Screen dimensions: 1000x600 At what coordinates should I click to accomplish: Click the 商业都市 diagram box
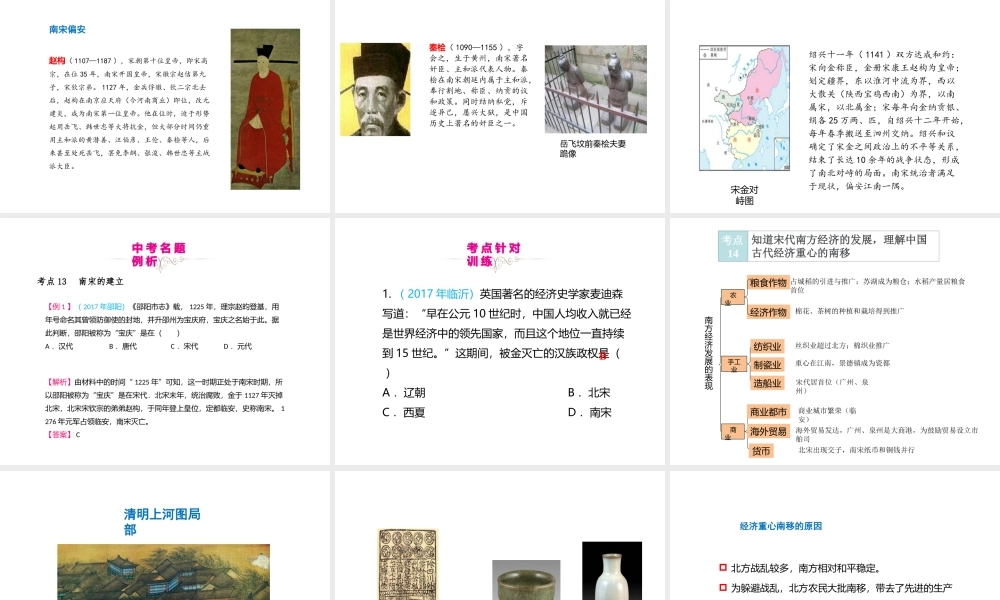coord(768,412)
